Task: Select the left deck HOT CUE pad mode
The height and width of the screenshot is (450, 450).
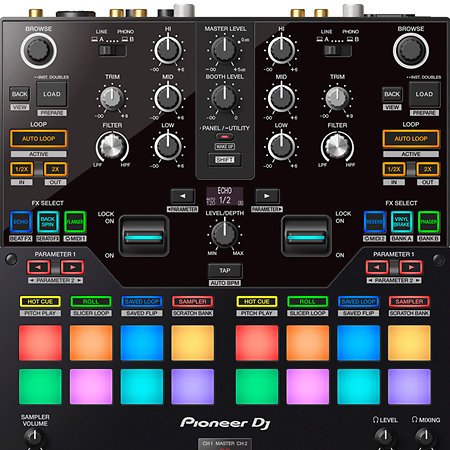Action: (x=40, y=301)
